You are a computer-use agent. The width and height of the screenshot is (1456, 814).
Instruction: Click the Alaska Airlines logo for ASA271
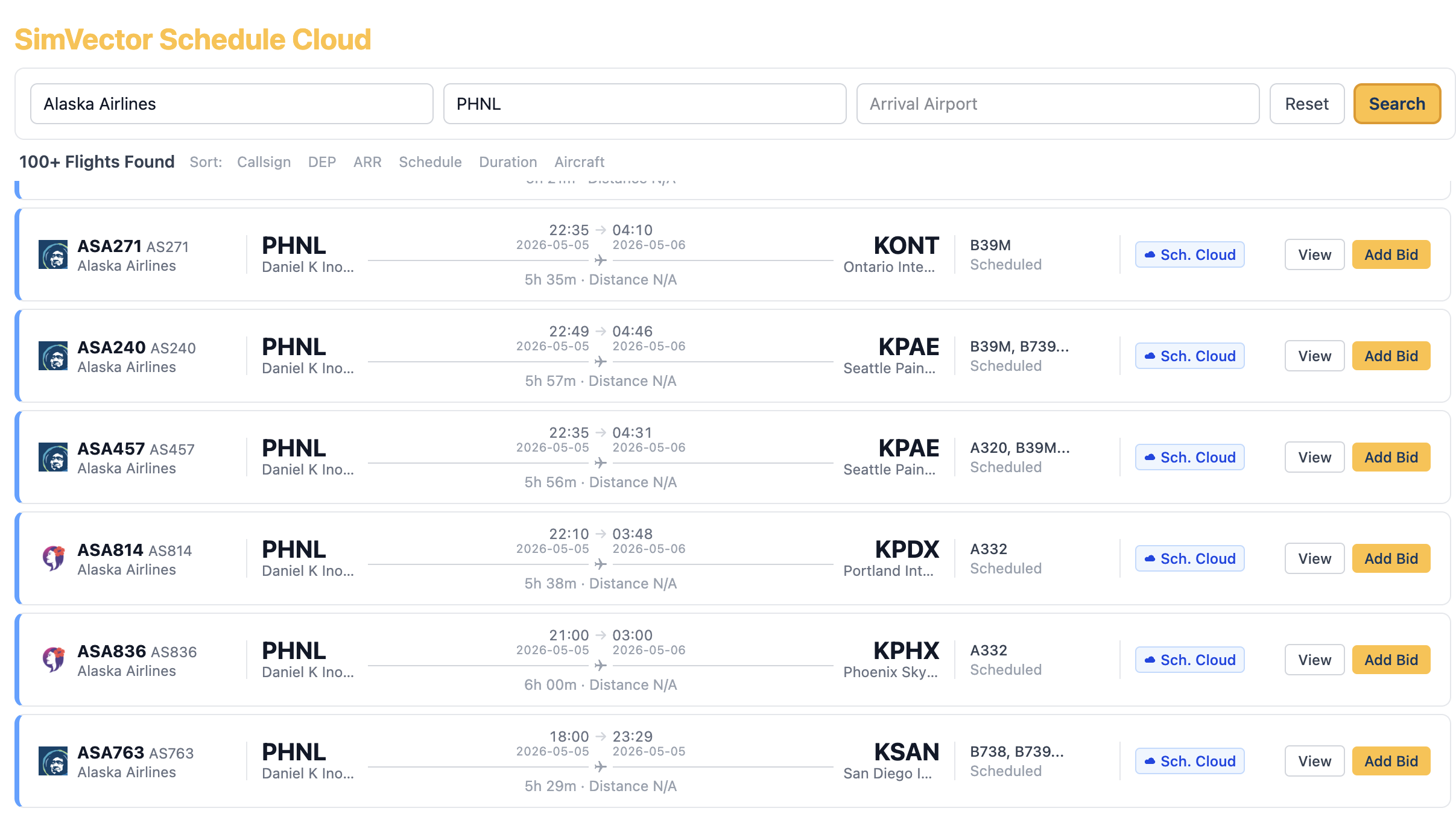(x=53, y=255)
